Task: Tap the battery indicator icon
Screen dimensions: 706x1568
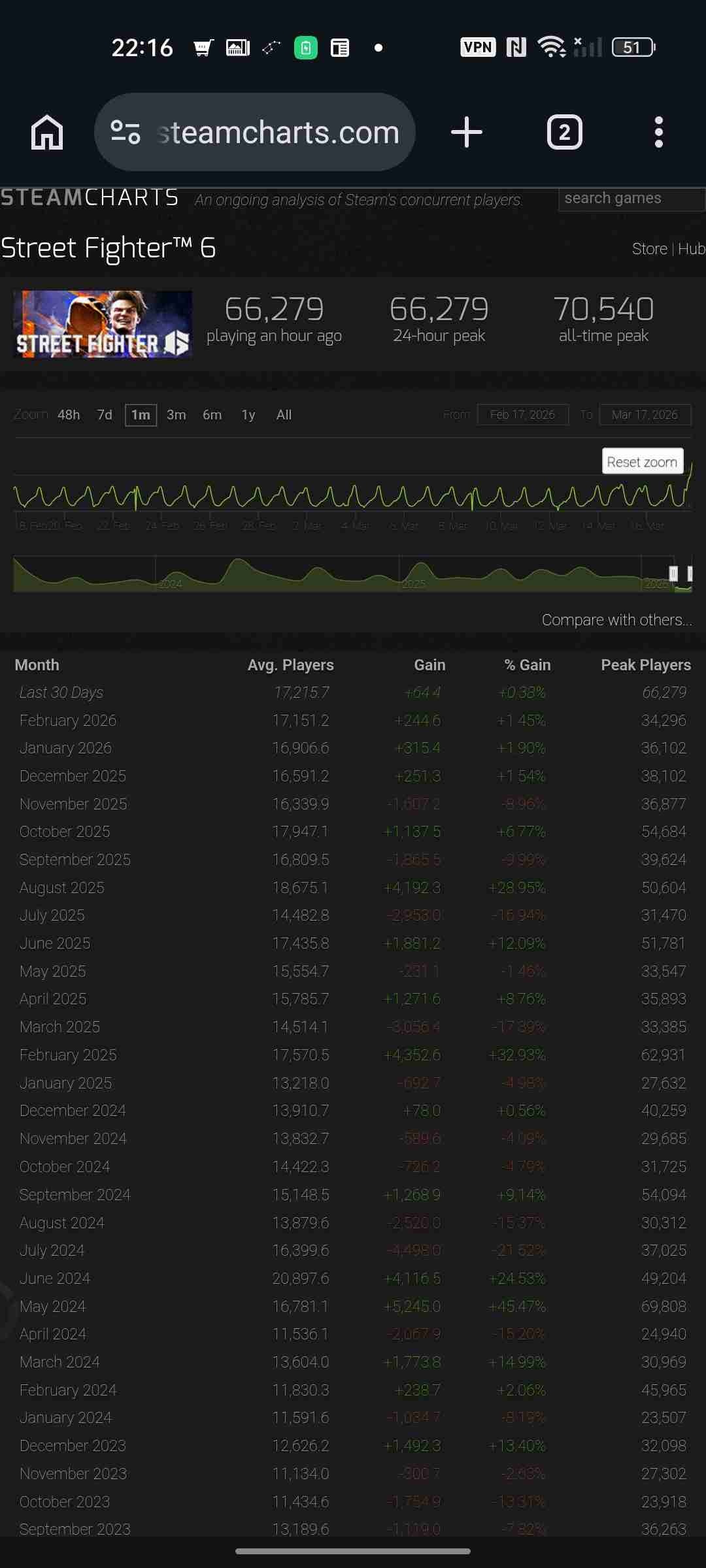Action: (x=633, y=47)
